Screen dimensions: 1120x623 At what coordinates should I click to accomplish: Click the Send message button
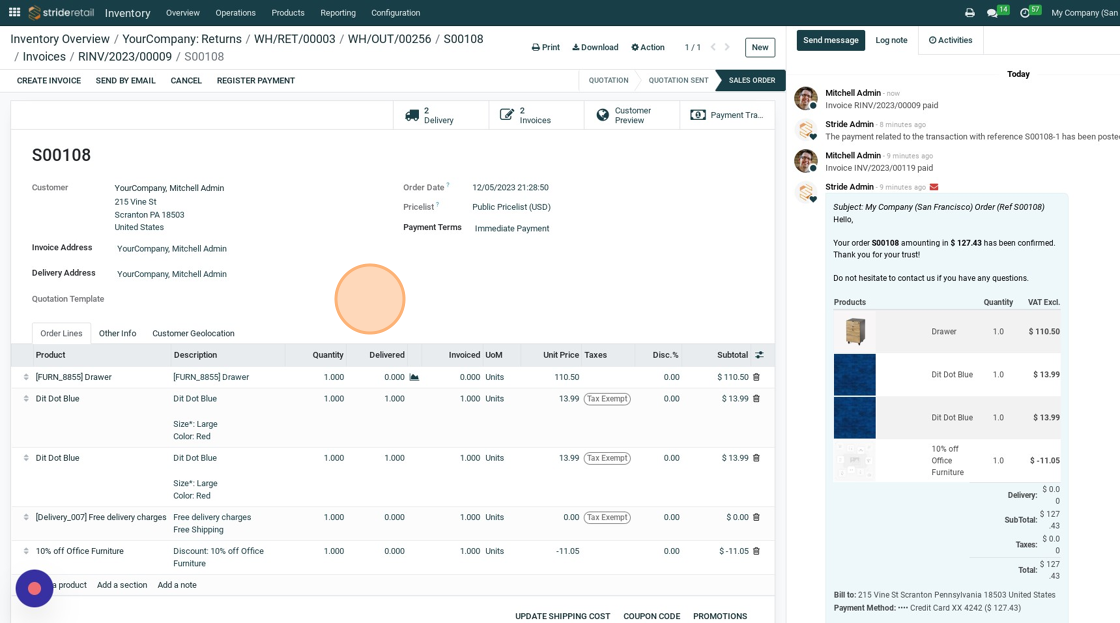point(830,40)
